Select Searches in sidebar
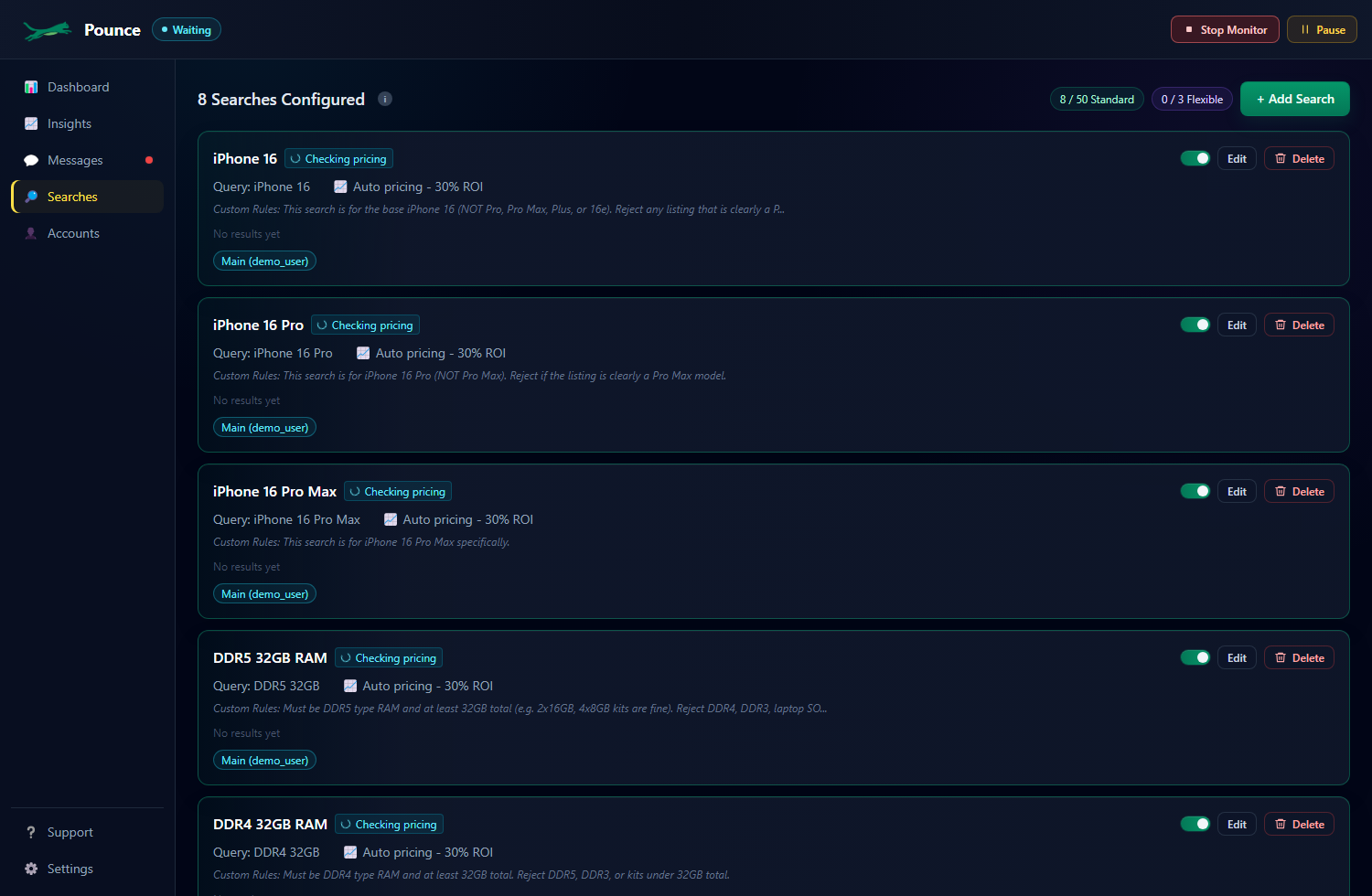Image resolution: width=1372 pixels, height=896 pixels. click(x=87, y=197)
